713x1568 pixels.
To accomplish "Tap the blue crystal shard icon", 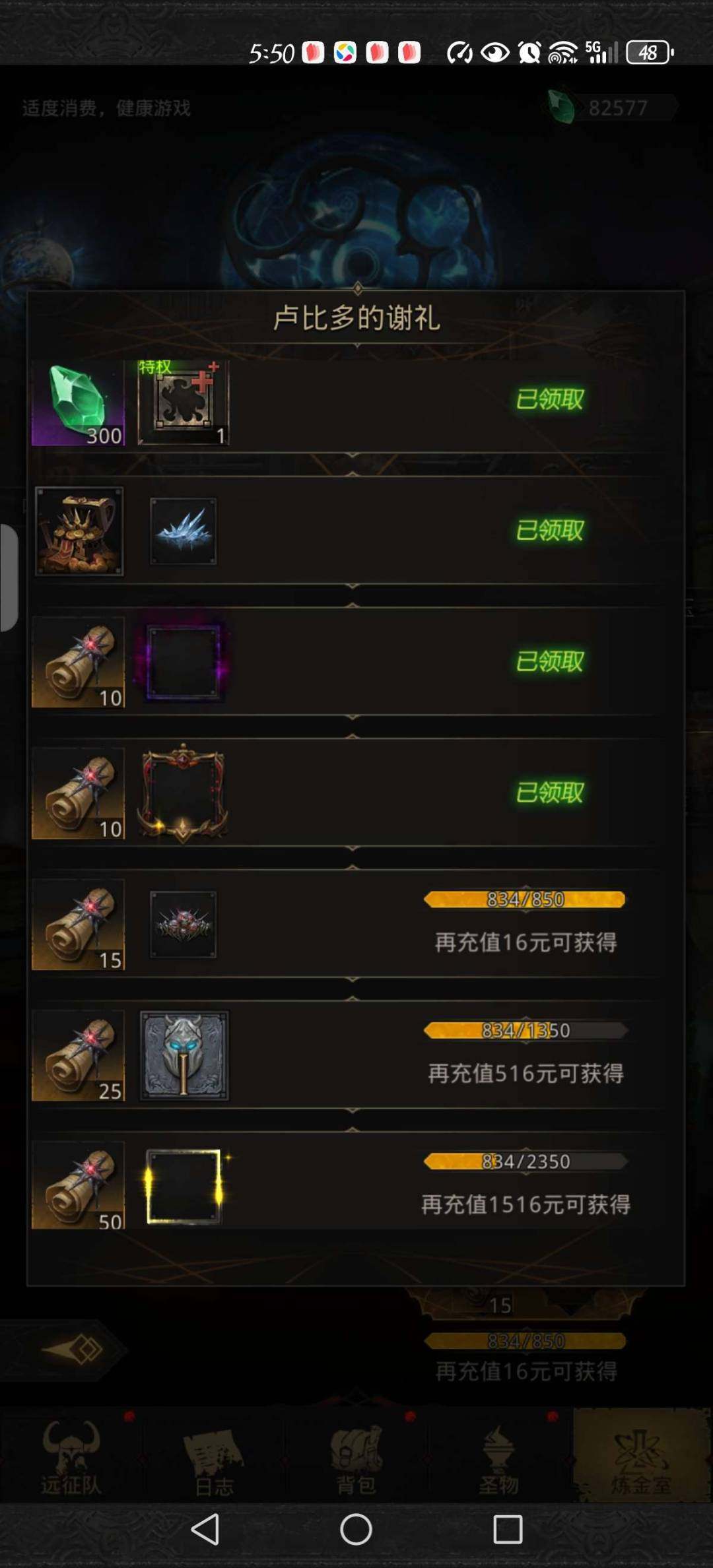I will point(183,531).
